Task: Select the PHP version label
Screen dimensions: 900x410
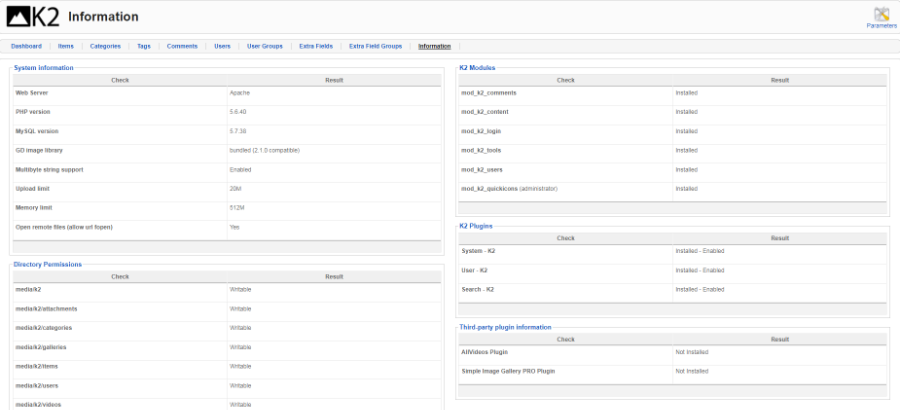Action: 33,112
